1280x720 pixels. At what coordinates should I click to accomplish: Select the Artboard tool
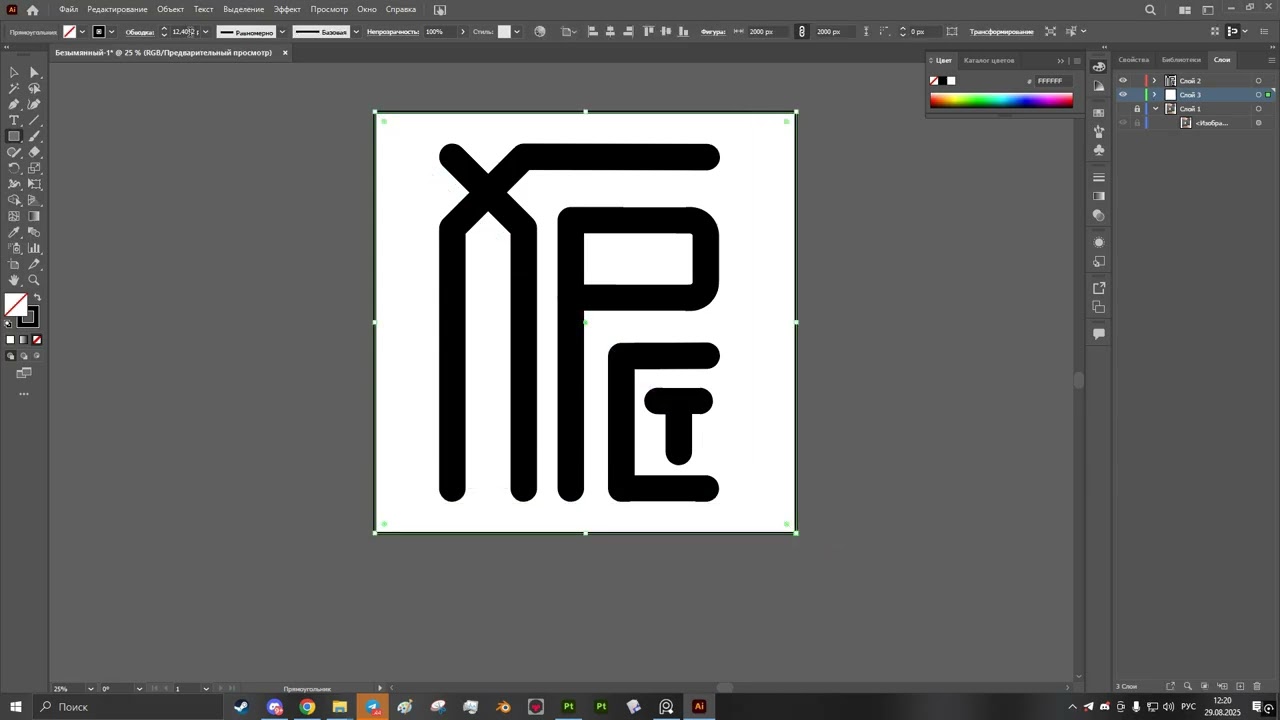click(x=14, y=264)
